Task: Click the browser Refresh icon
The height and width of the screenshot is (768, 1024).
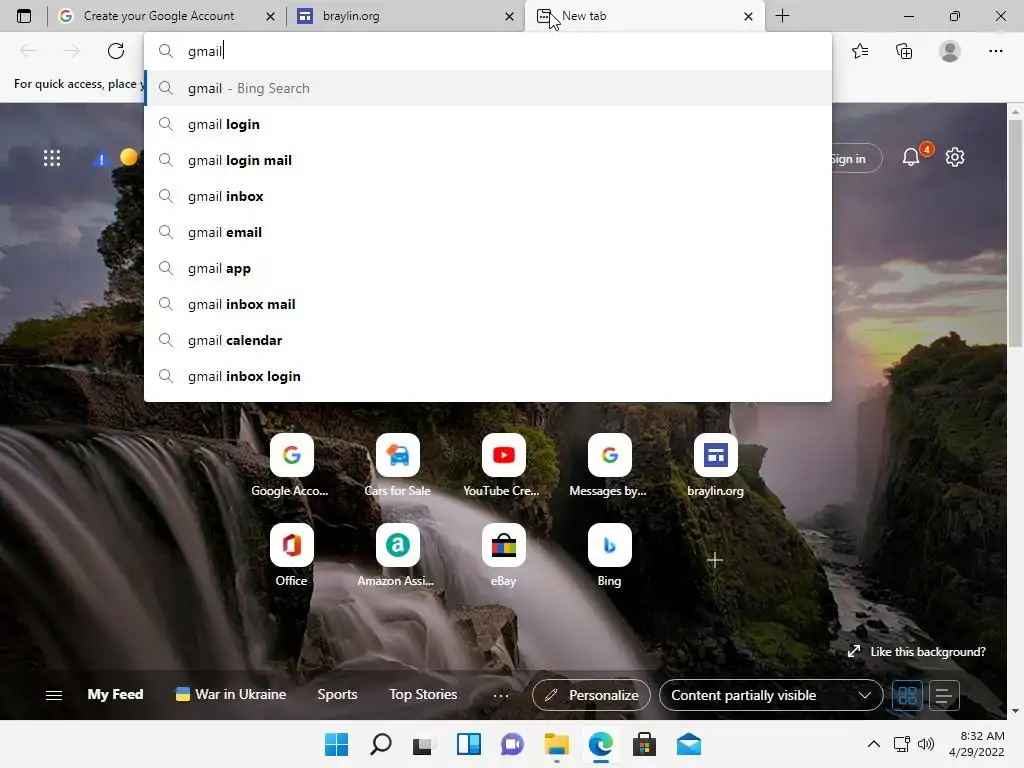Action: pos(116,51)
